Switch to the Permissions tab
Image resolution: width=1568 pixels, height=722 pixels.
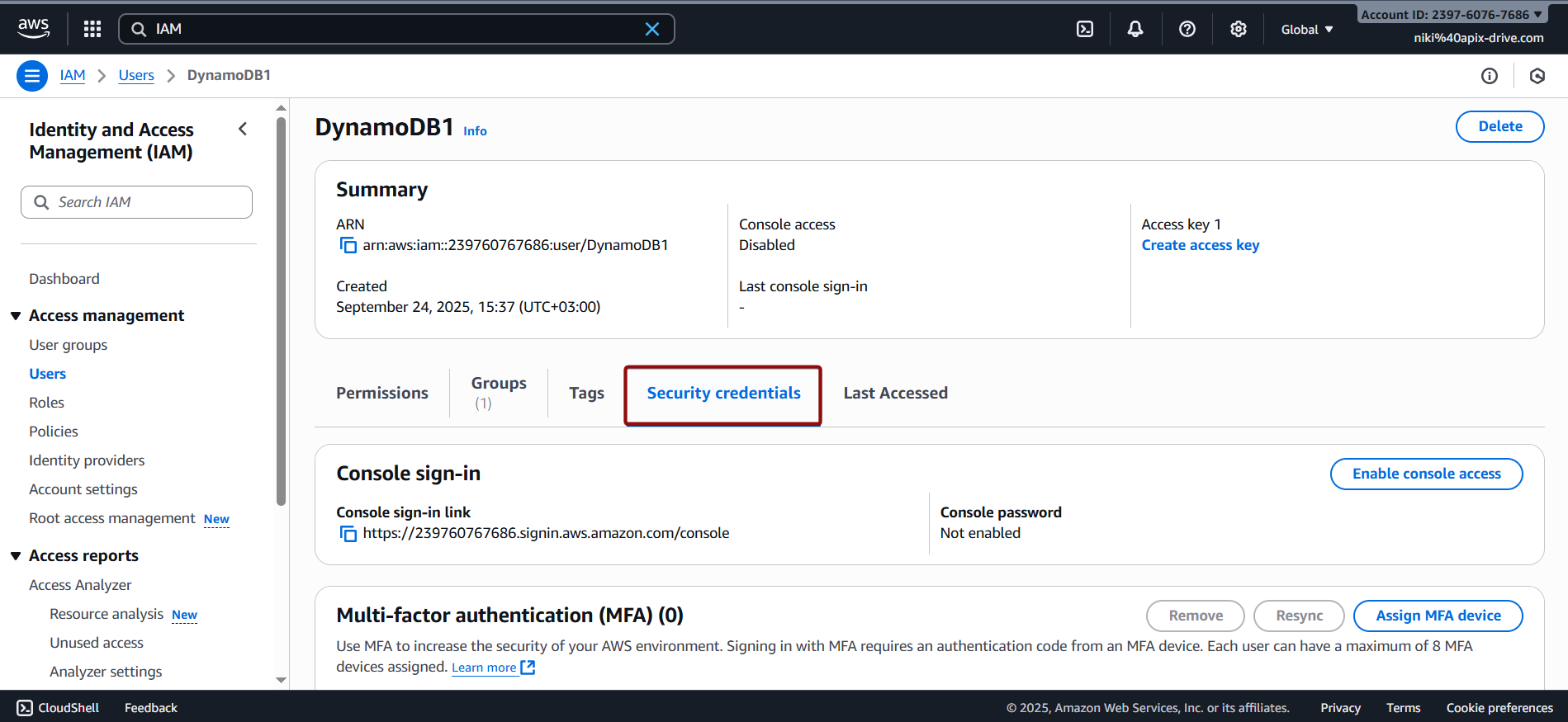[x=381, y=393]
